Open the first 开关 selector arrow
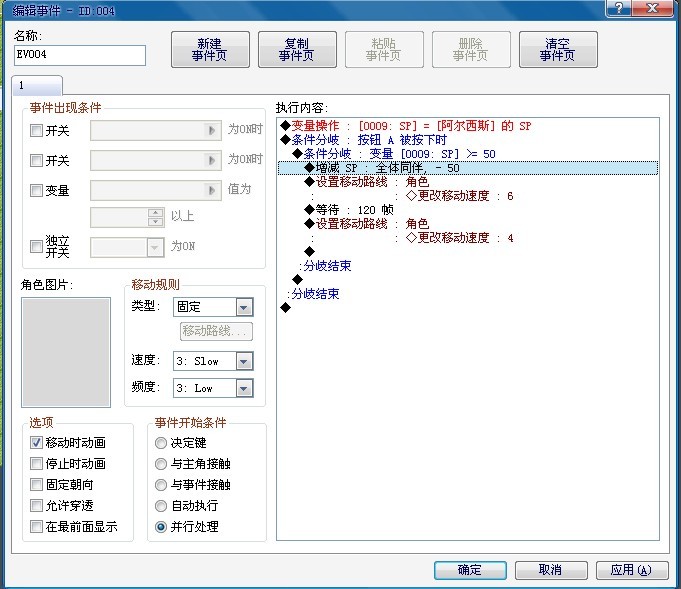Image resolution: width=681 pixels, height=589 pixels. [212, 130]
